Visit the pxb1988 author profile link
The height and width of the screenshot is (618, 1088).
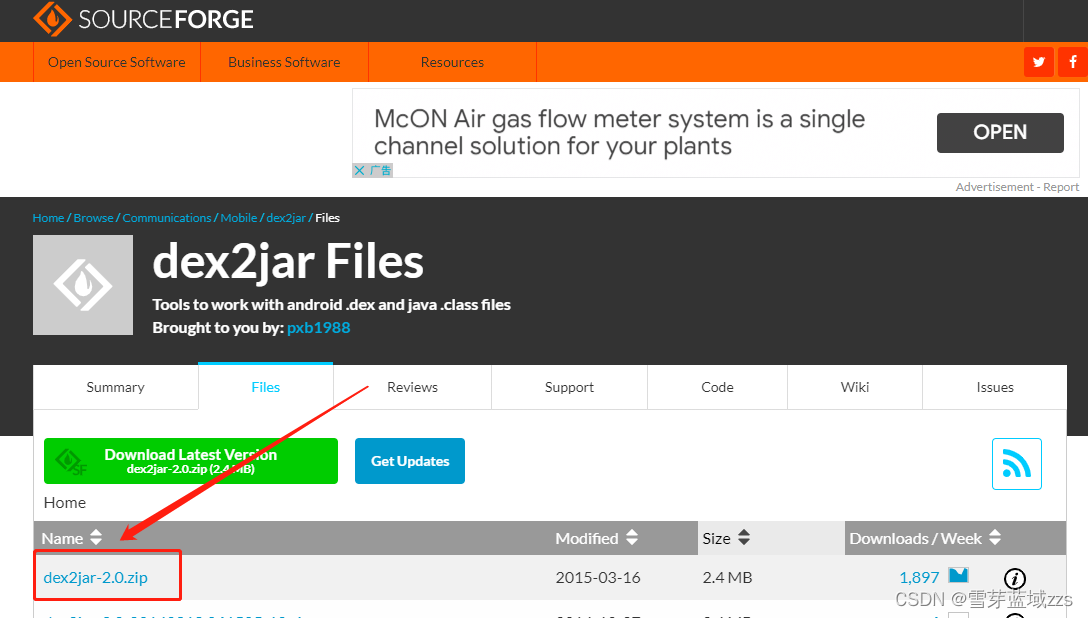318,327
